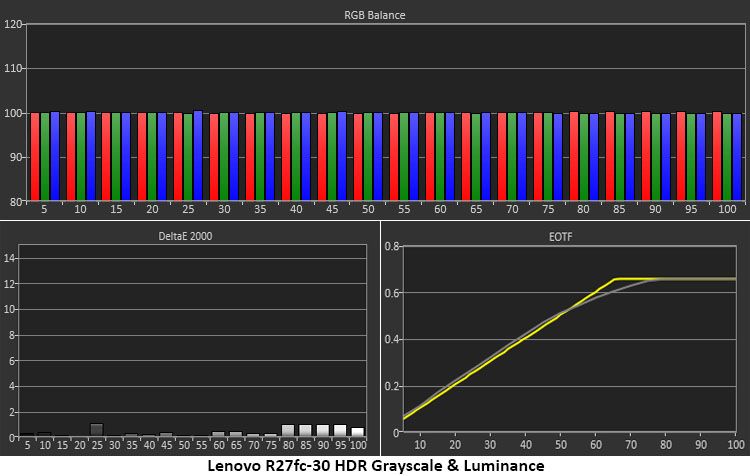This screenshot has width=750, height=476.
Task: Select the DeltaE 2000 bar at 95
Action: point(340,431)
